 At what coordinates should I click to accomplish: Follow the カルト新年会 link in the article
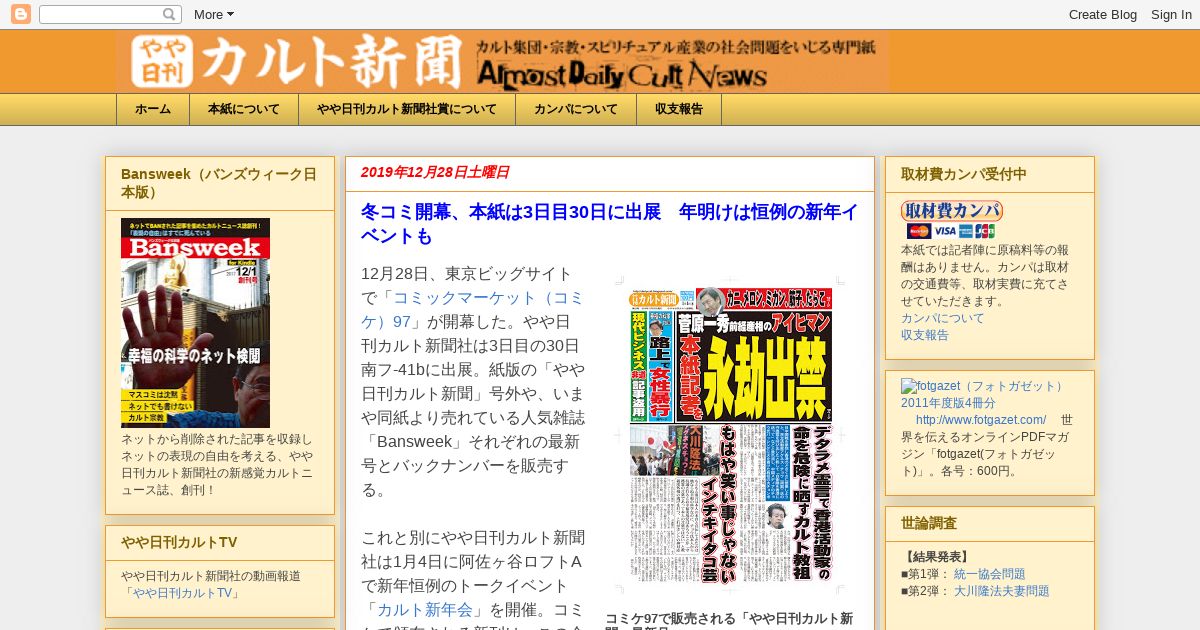pos(425,610)
